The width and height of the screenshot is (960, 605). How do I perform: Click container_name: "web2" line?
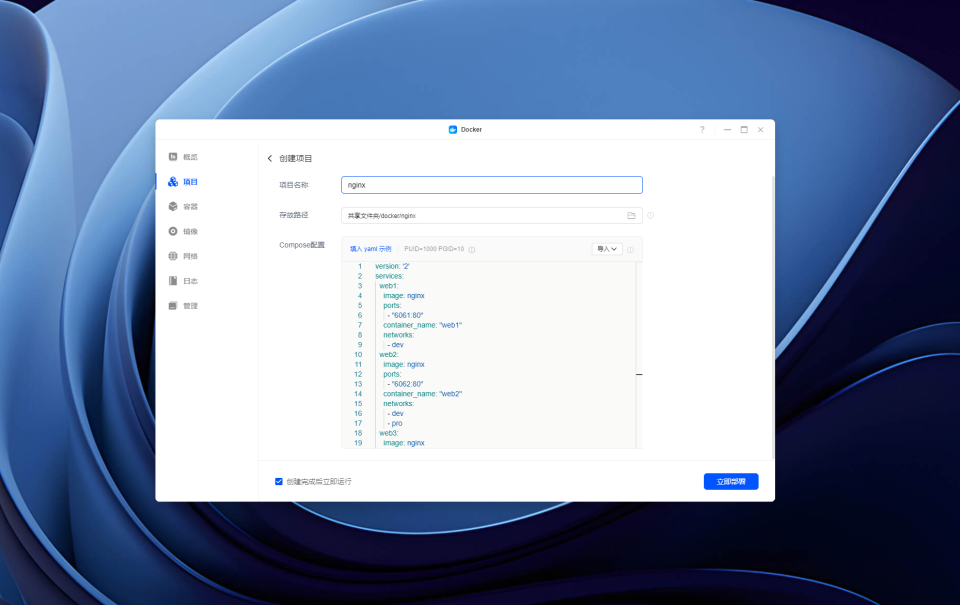tap(422, 394)
